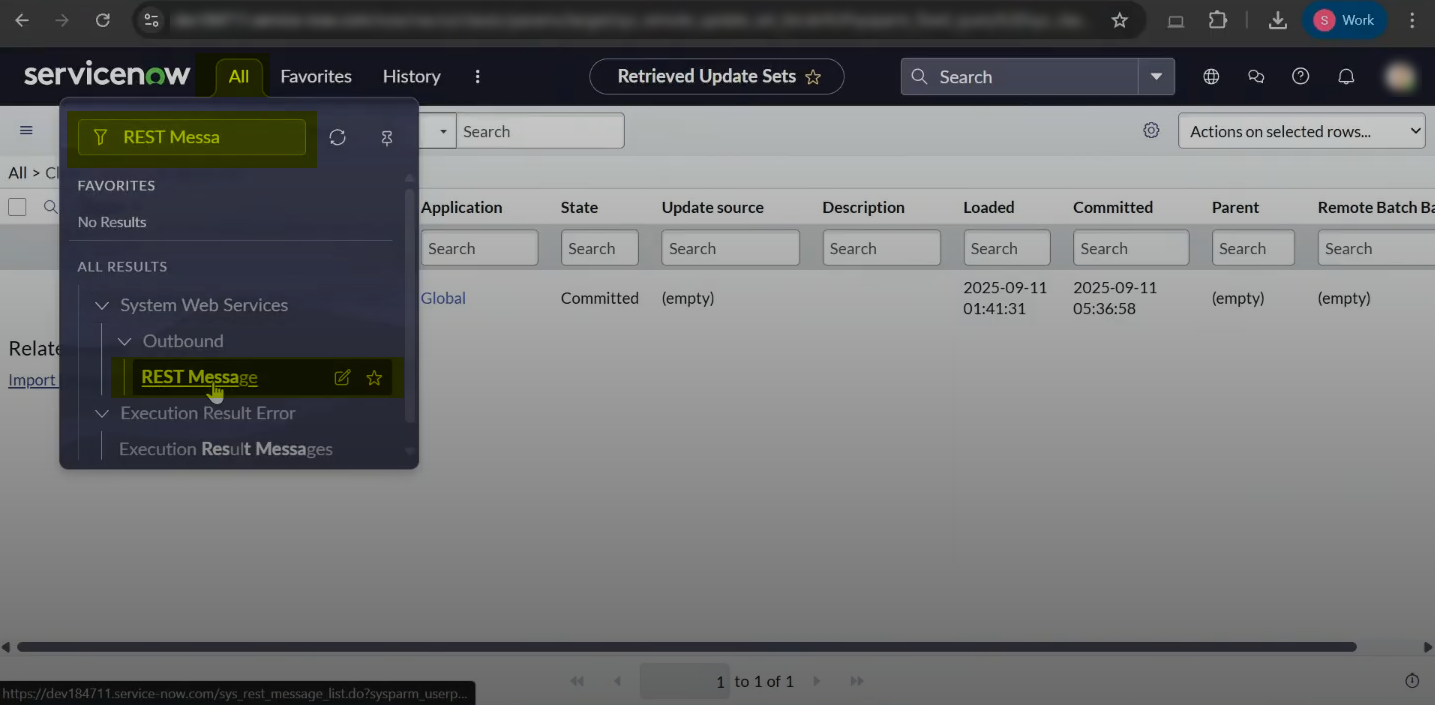This screenshot has width=1435, height=705.
Task: Click the ServiceNow logo
Action: click(x=107, y=75)
